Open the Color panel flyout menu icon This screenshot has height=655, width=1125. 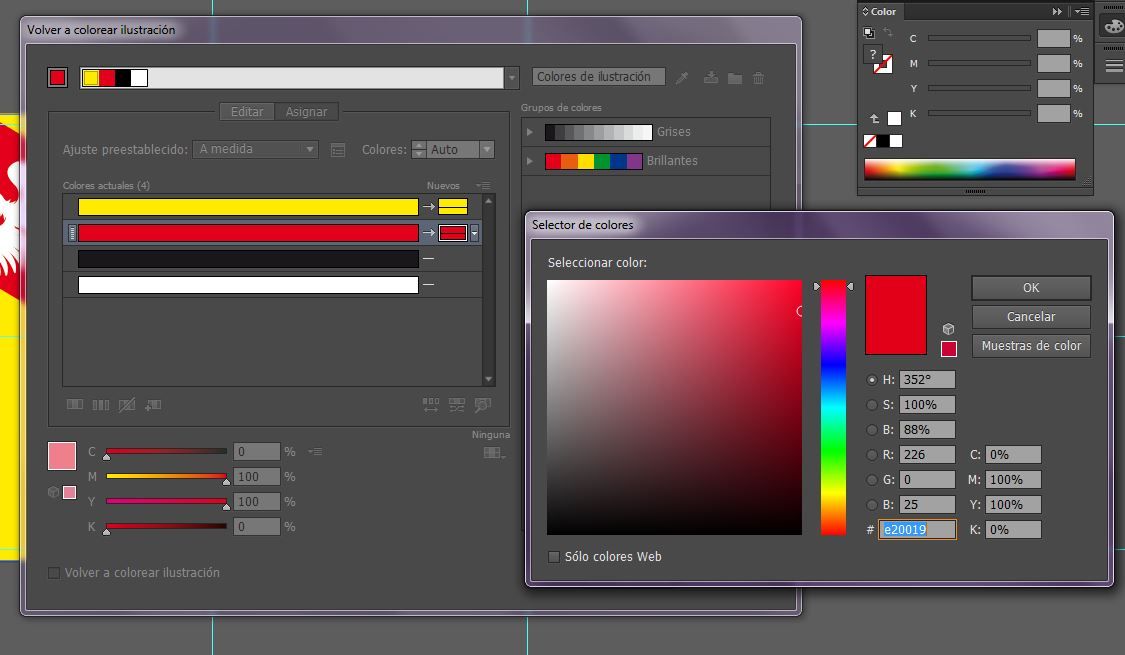(1083, 11)
